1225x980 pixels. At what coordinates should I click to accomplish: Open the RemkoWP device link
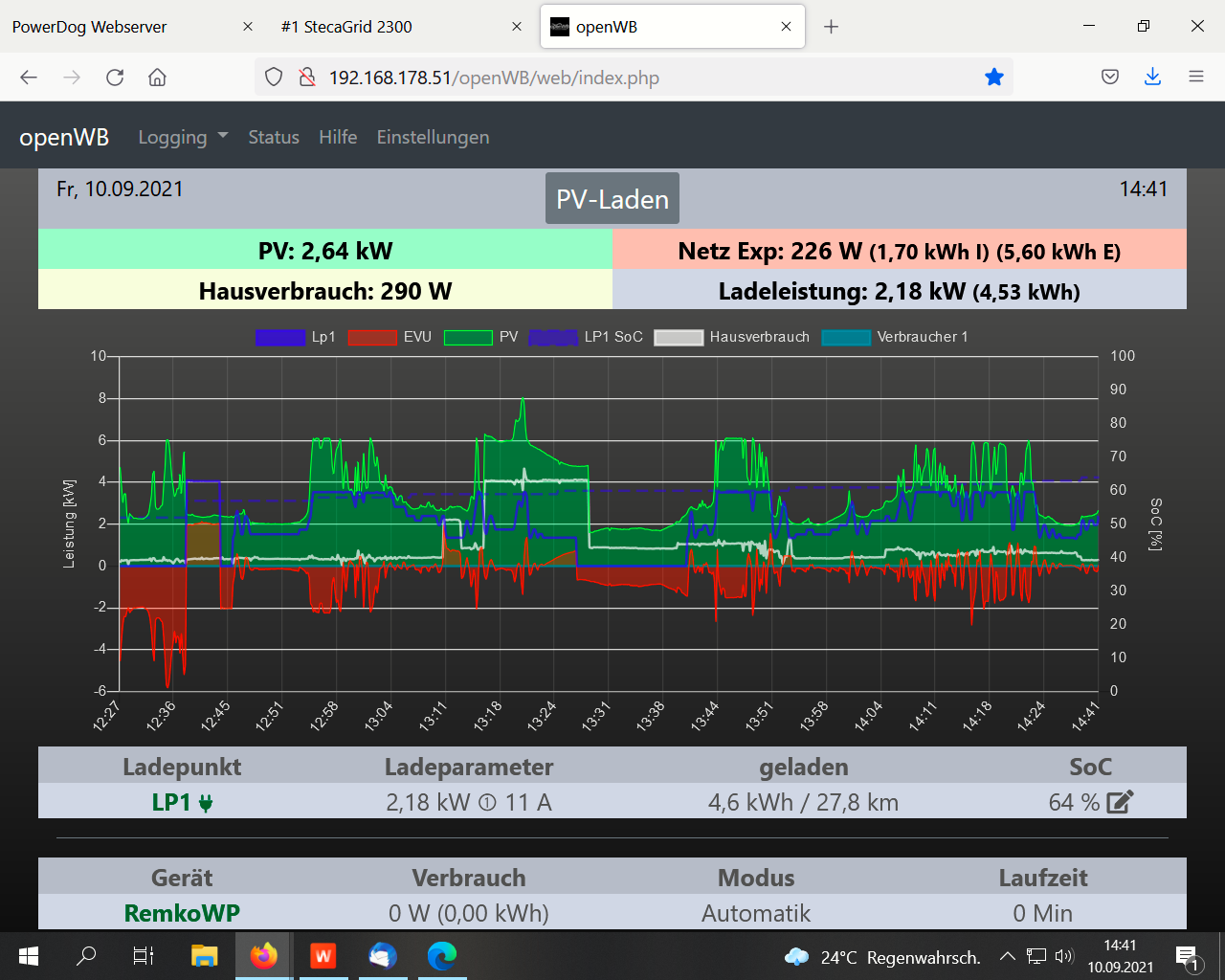[x=182, y=913]
